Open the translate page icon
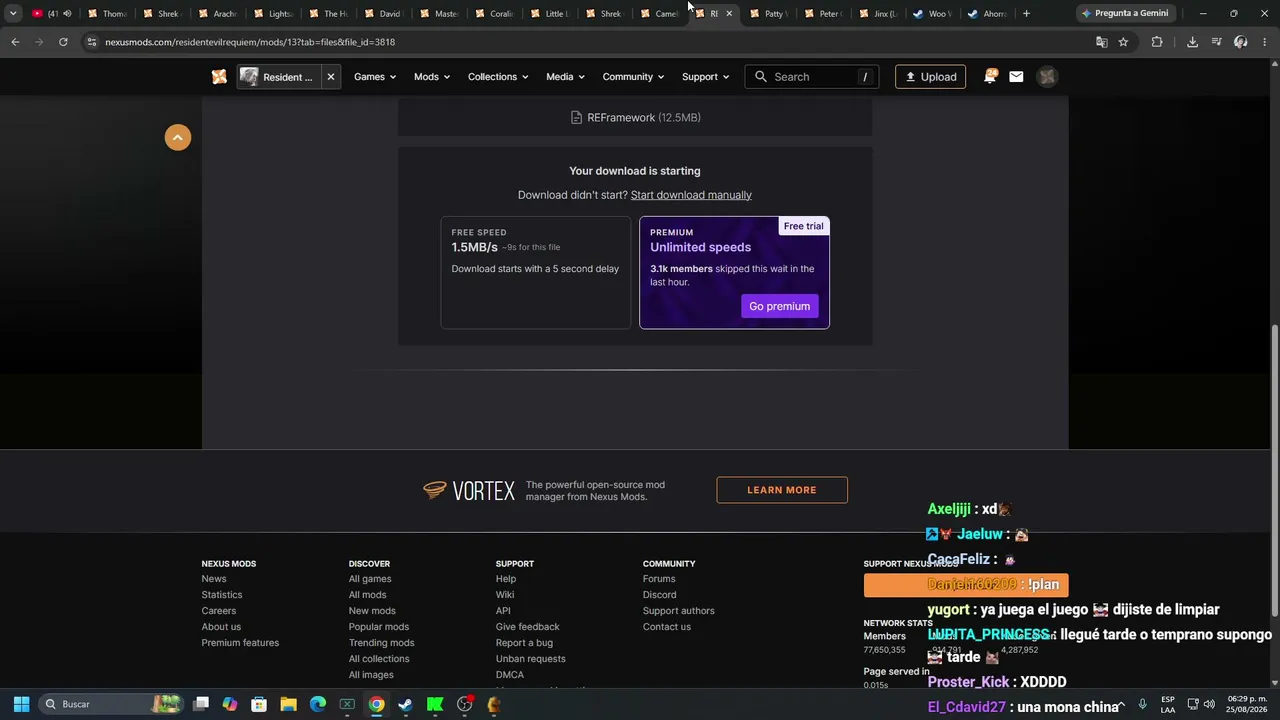This screenshot has width=1280, height=720. click(x=1102, y=42)
